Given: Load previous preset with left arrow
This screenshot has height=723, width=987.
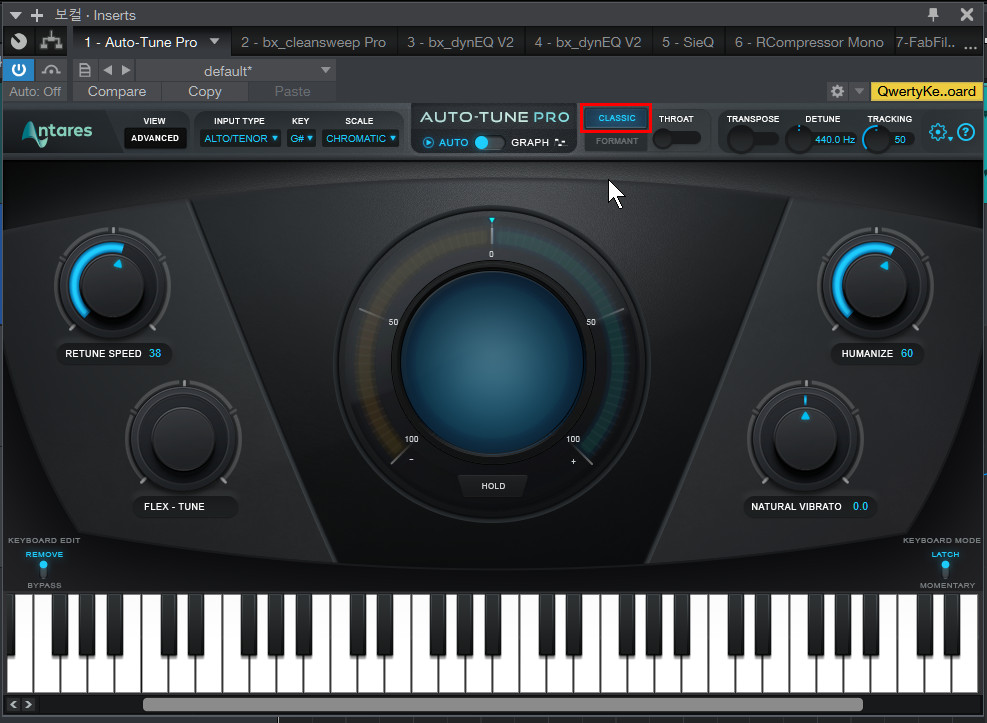Looking at the screenshot, I should click(x=108, y=70).
